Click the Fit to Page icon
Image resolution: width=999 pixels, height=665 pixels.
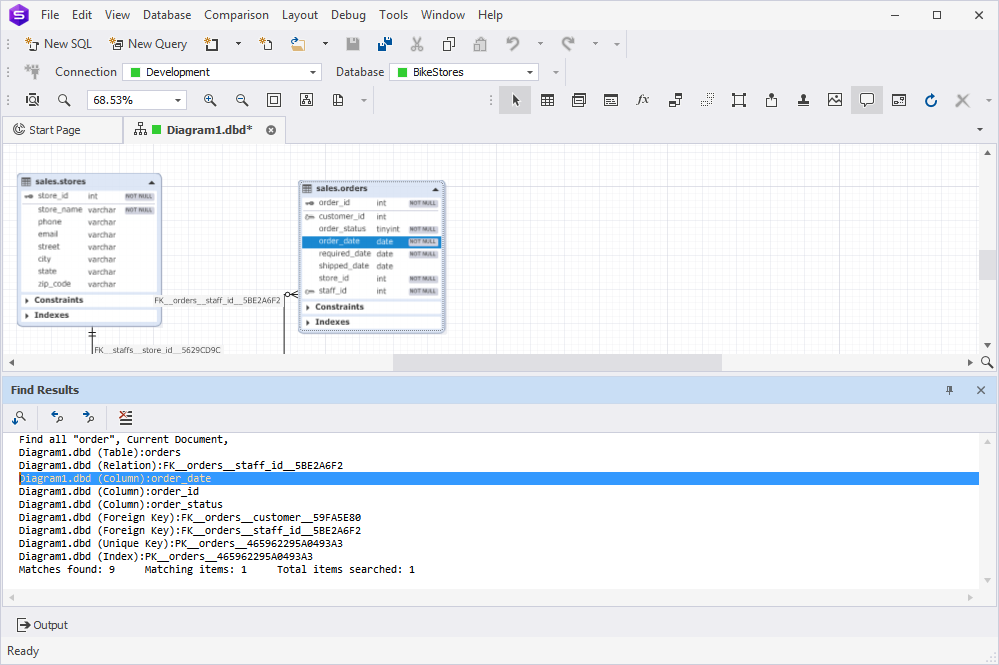(x=274, y=100)
